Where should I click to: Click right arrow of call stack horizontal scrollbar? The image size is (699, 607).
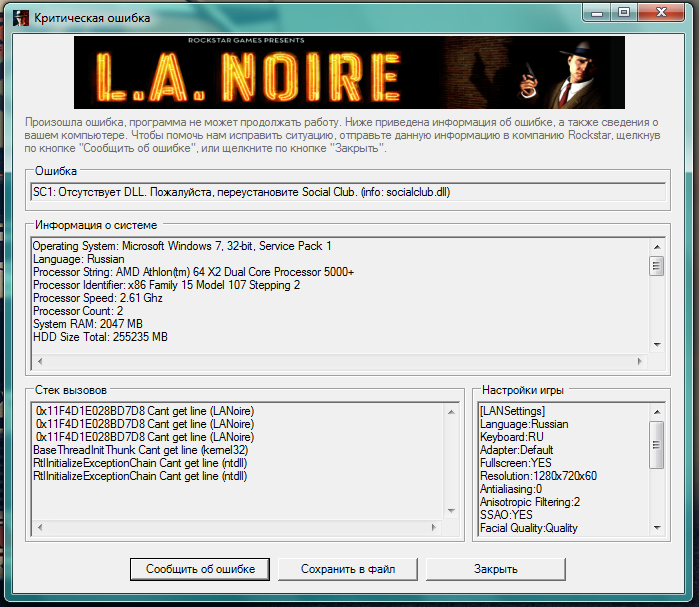pos(434,528)
